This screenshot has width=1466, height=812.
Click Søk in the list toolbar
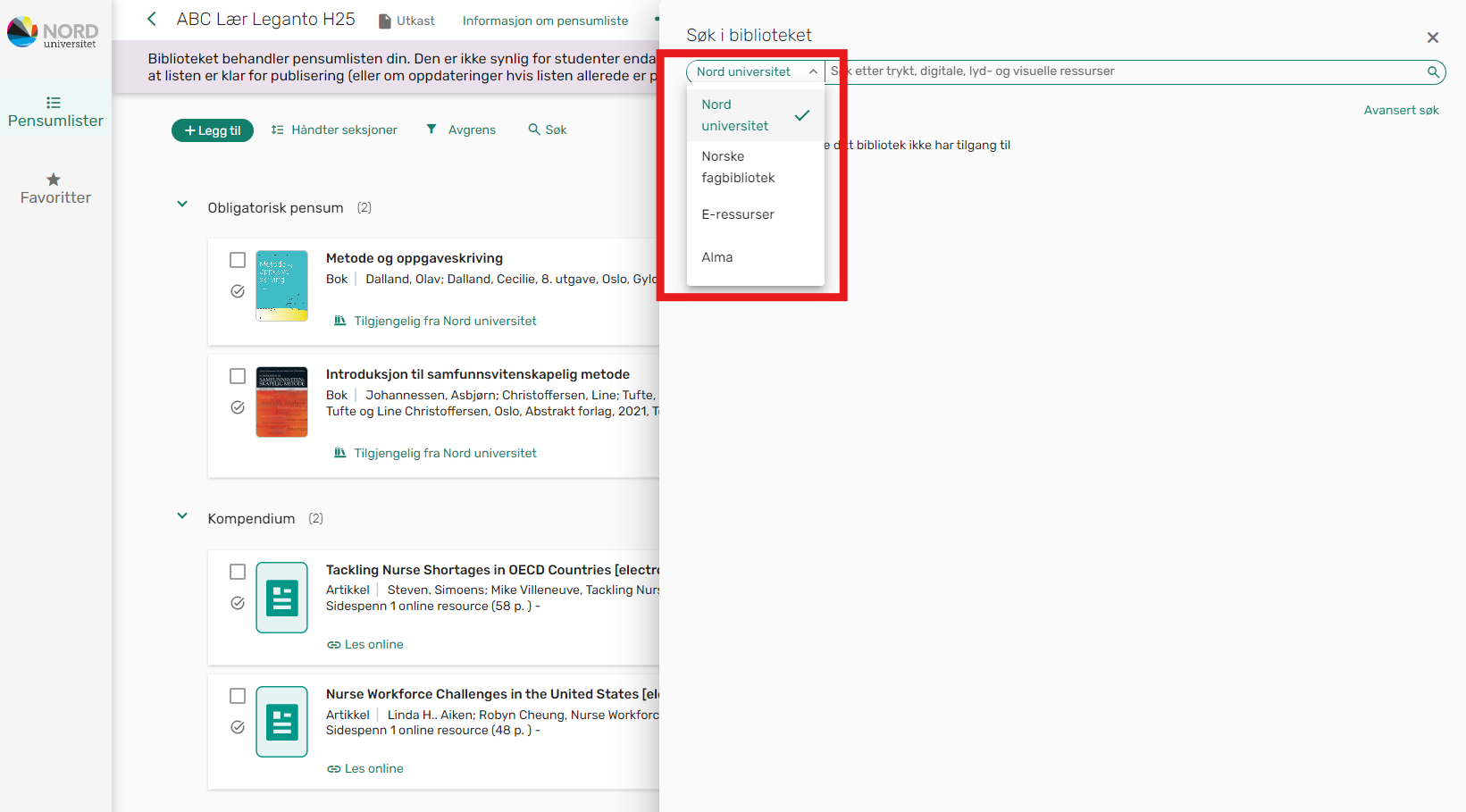click(548, 130)
